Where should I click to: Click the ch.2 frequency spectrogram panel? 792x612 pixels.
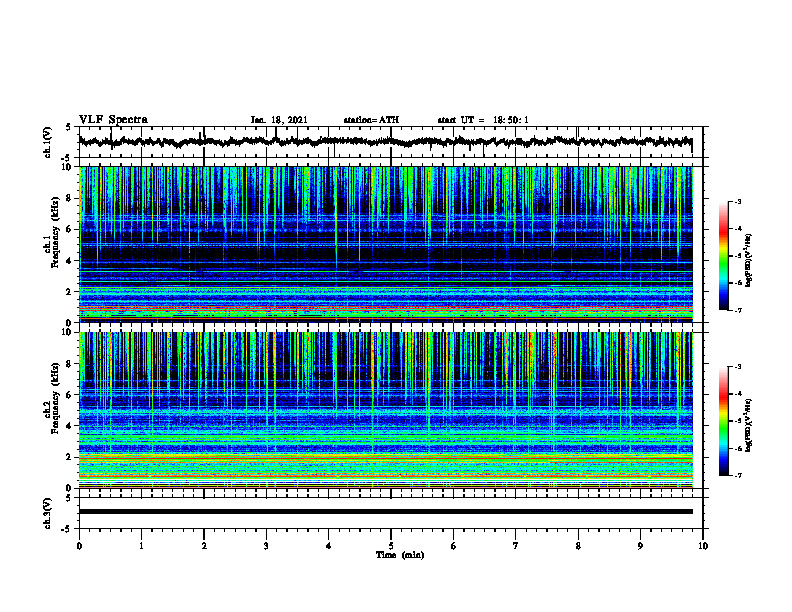point(386,410)
